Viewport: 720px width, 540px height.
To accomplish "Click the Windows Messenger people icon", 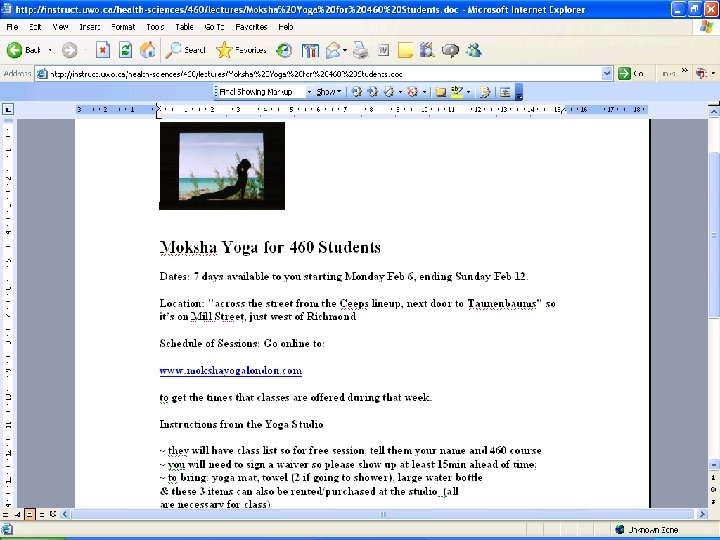I will tap(473, 50).
